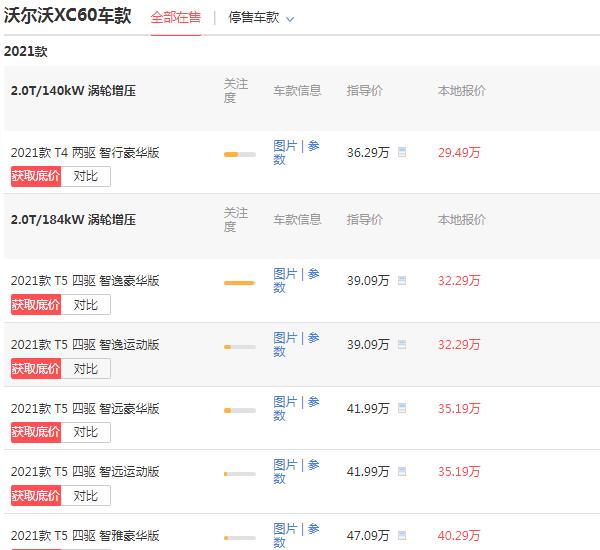Compare the T4 两驱 智行豪华版 model
The image size is (600, 550).
tap(86, 176)
